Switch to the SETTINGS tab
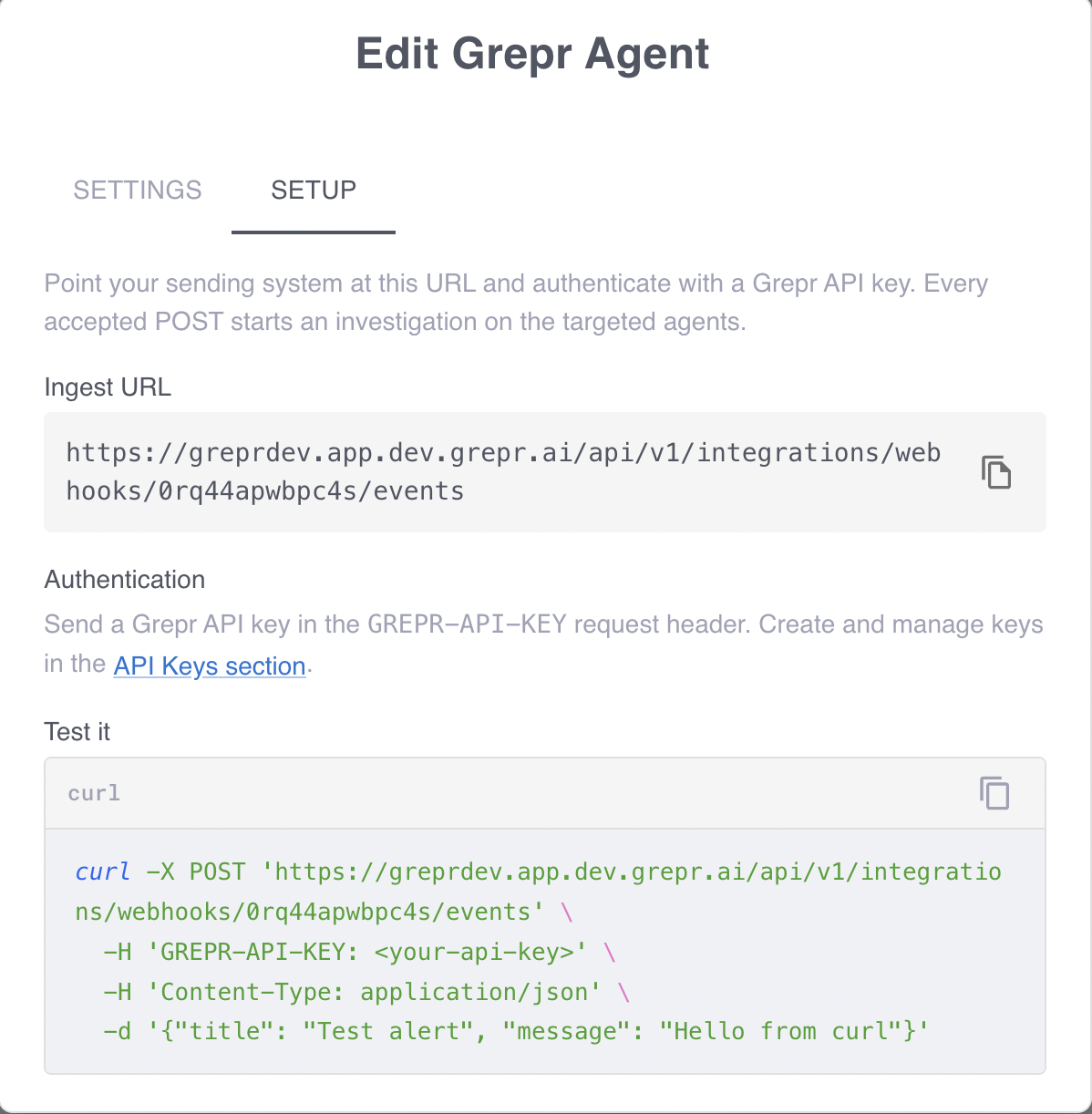The height and width of the screenshot is (1114, 1092). pos(138,190)
